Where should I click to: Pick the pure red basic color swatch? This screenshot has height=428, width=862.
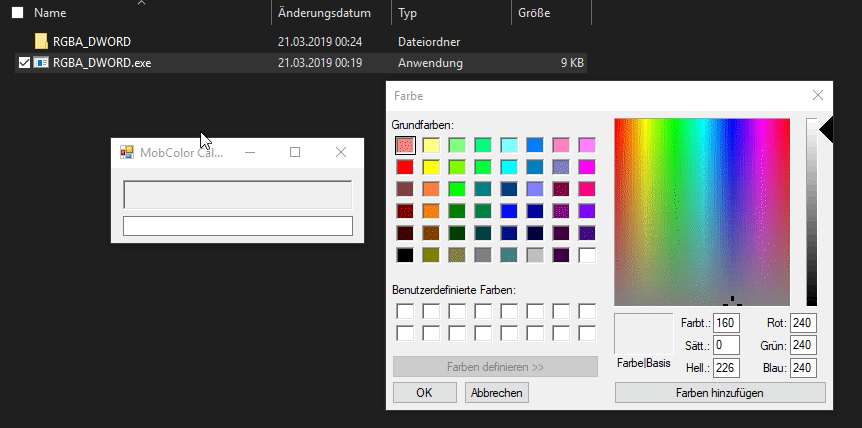(405, 167)
